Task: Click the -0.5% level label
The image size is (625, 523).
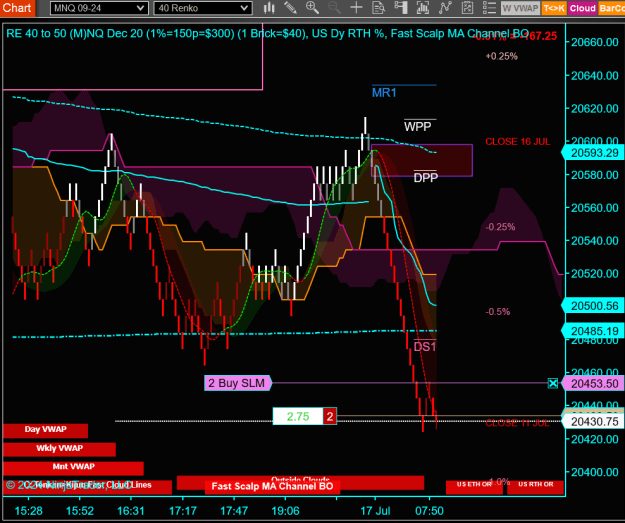Action: 497,311
